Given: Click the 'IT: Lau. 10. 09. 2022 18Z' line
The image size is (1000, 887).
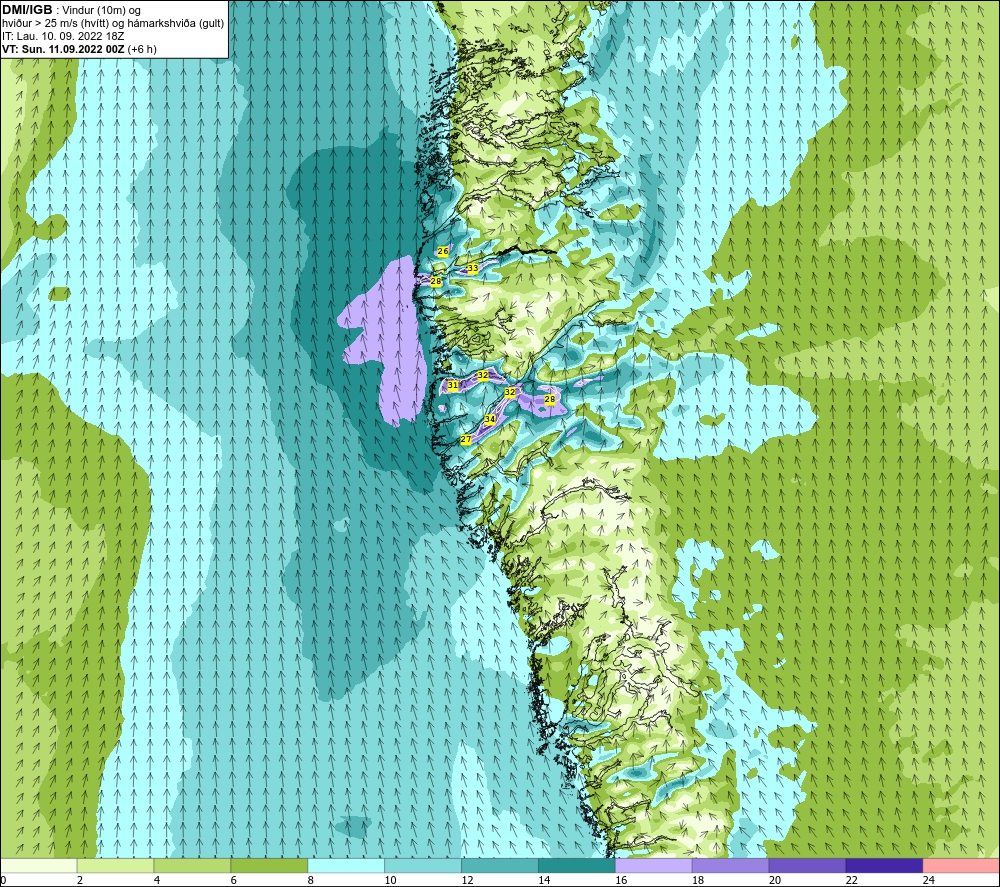Looking at the screenshot, I should pyautogui.click(x=63, y=36).
